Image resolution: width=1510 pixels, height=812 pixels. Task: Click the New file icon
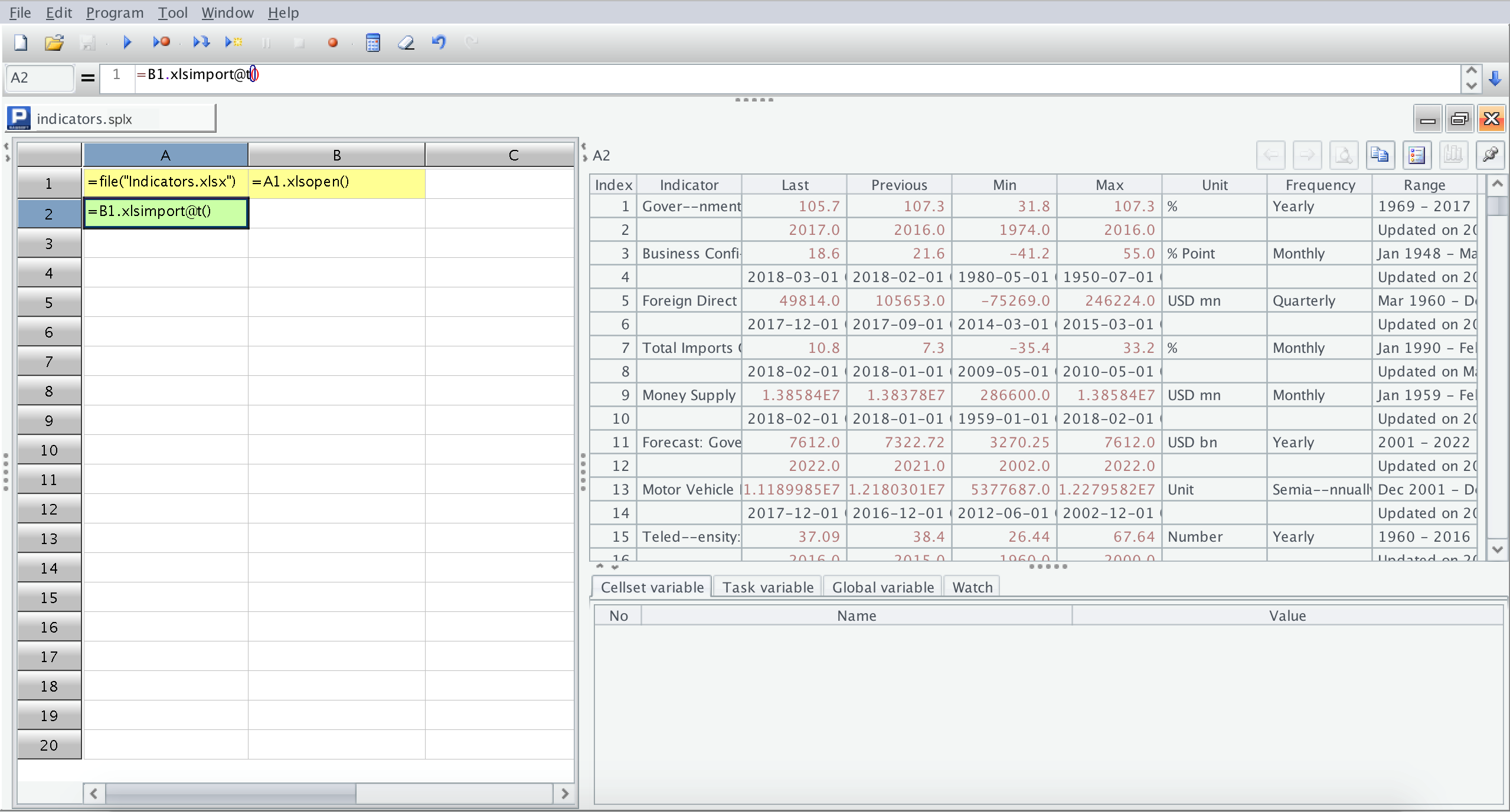(21, 42)
